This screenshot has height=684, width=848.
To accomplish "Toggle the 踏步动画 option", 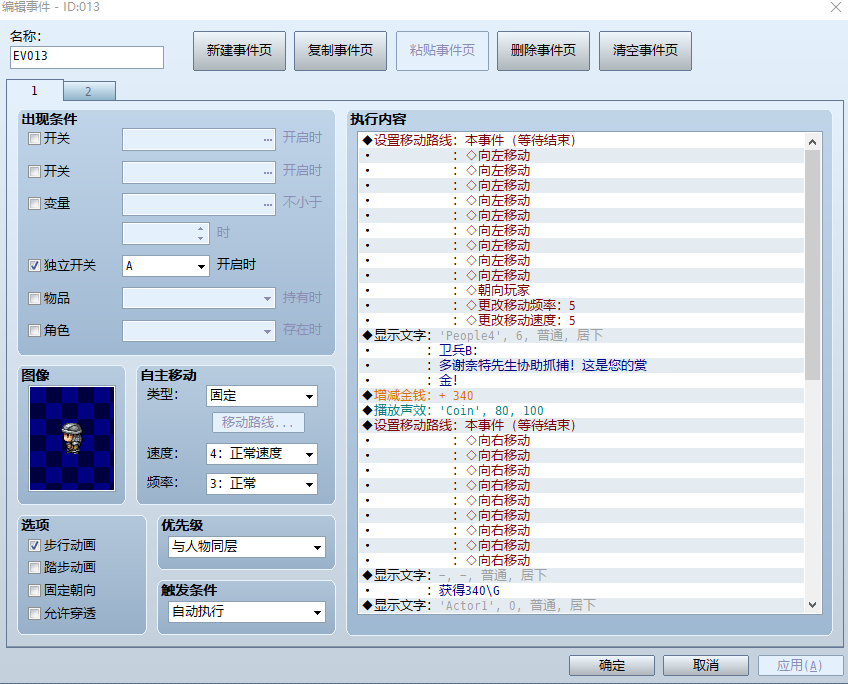I will click(x=34, y=567).
